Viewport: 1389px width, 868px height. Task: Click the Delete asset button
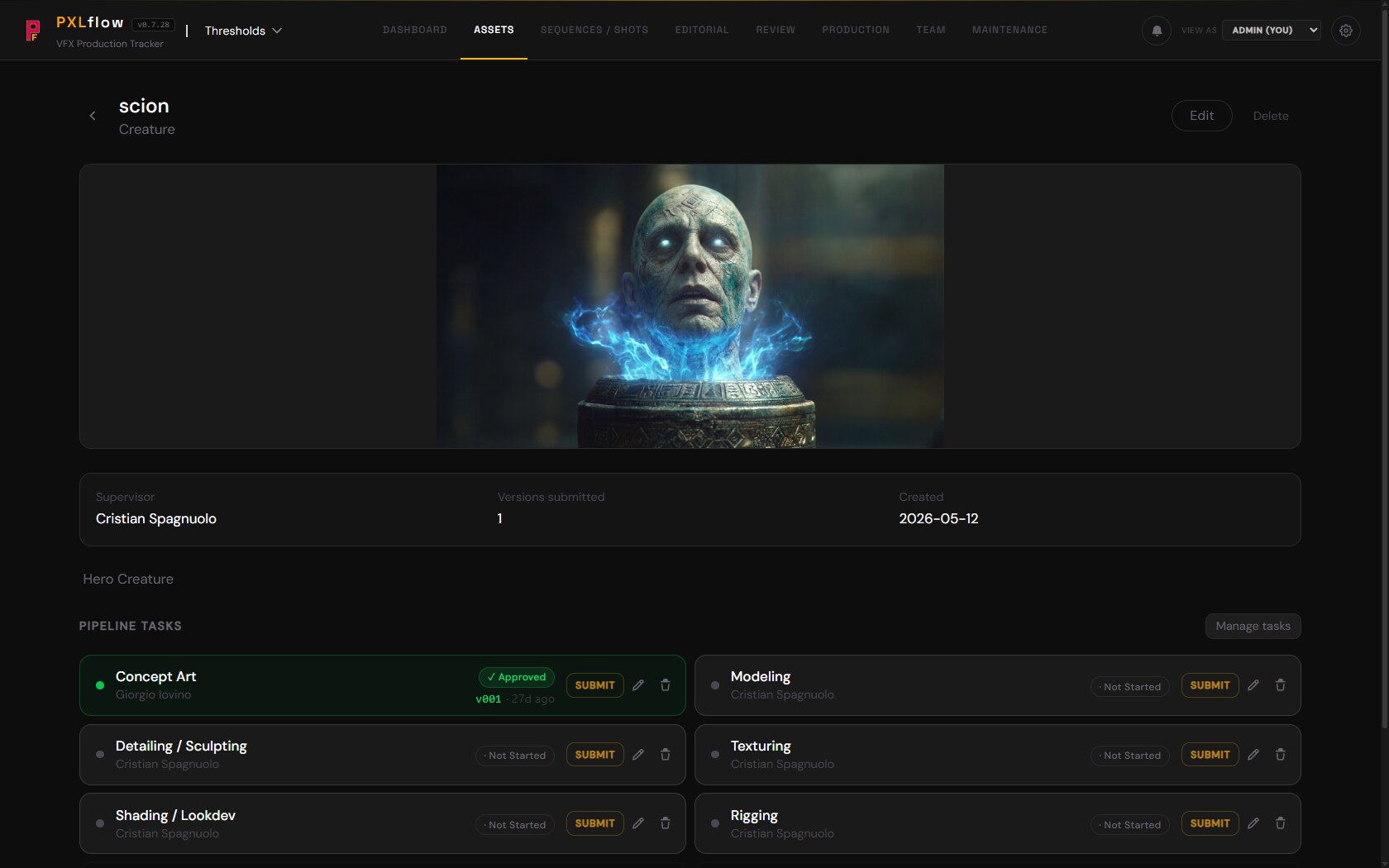coord(1271,116)
